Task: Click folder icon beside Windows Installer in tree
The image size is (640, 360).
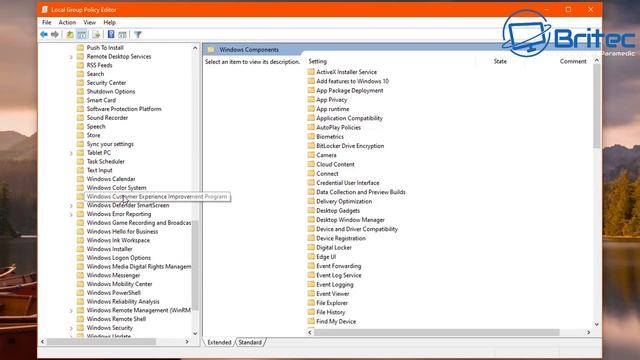Action: tap(80, 249)
